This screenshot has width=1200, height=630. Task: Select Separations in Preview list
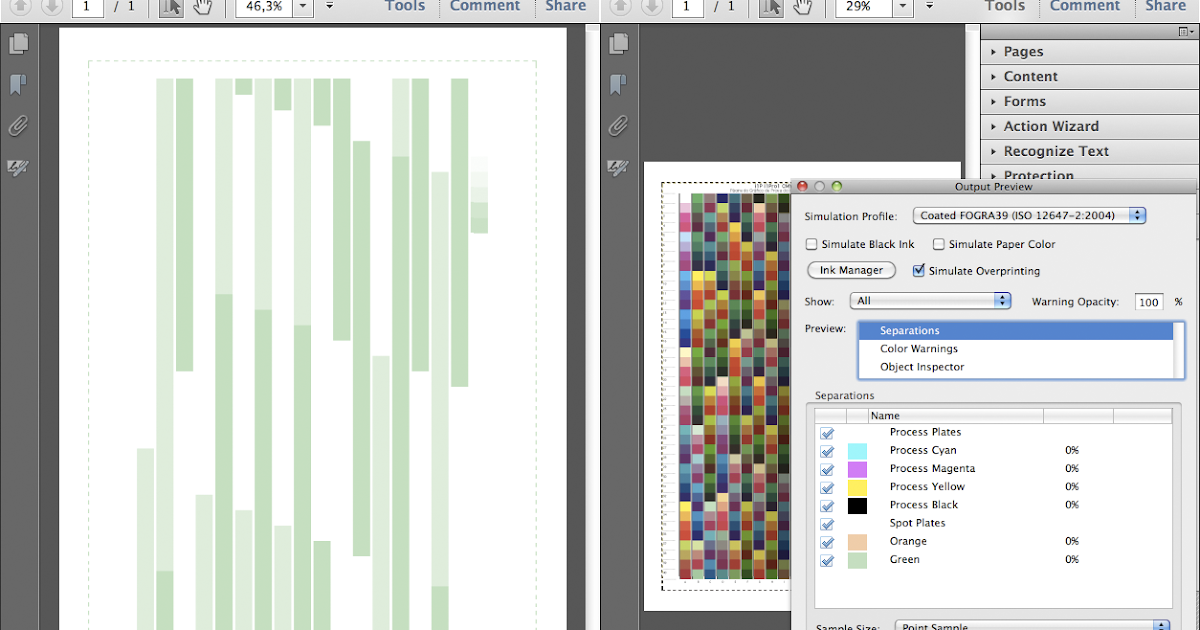(1015, 331)
